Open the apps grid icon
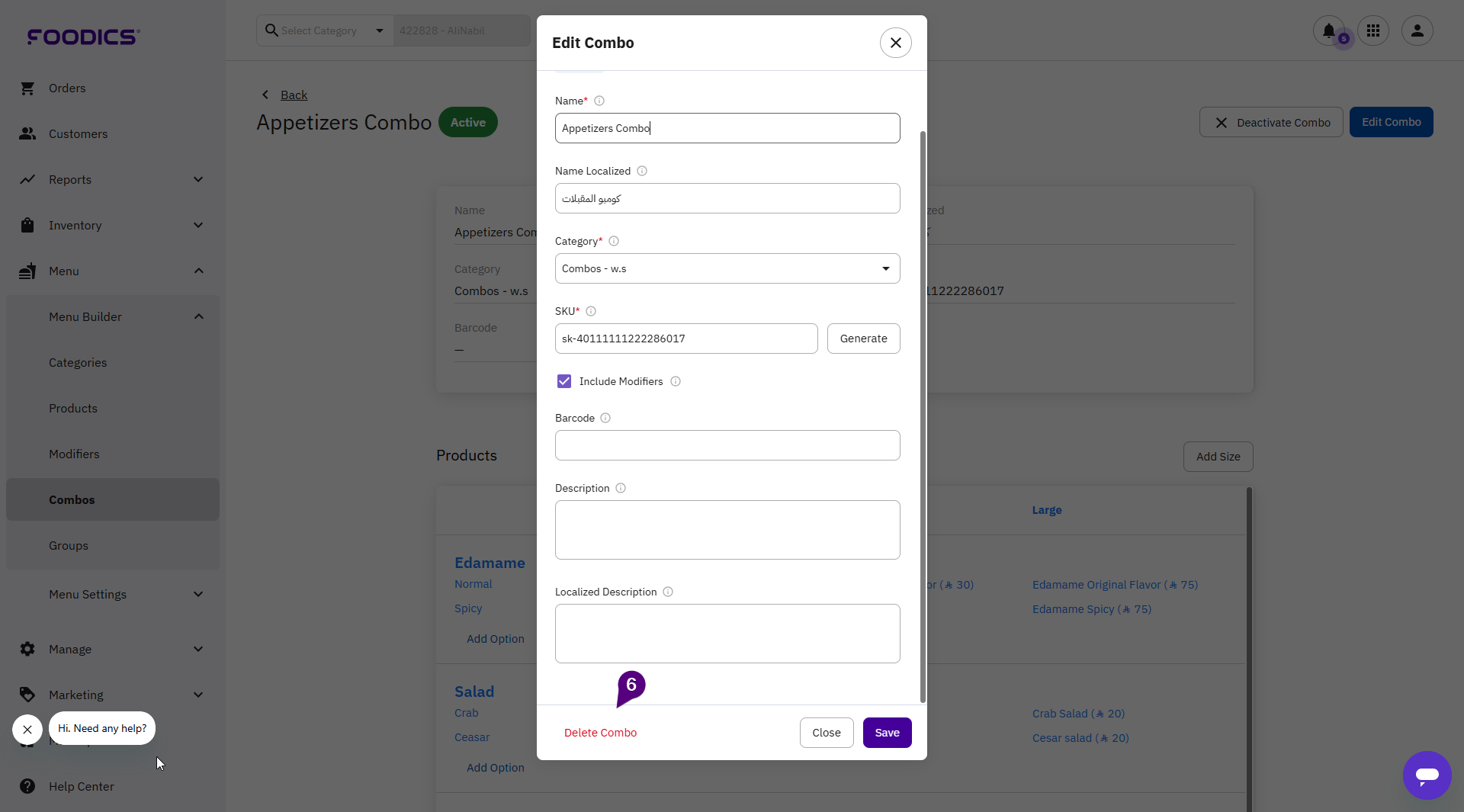 click(1373, 31)
